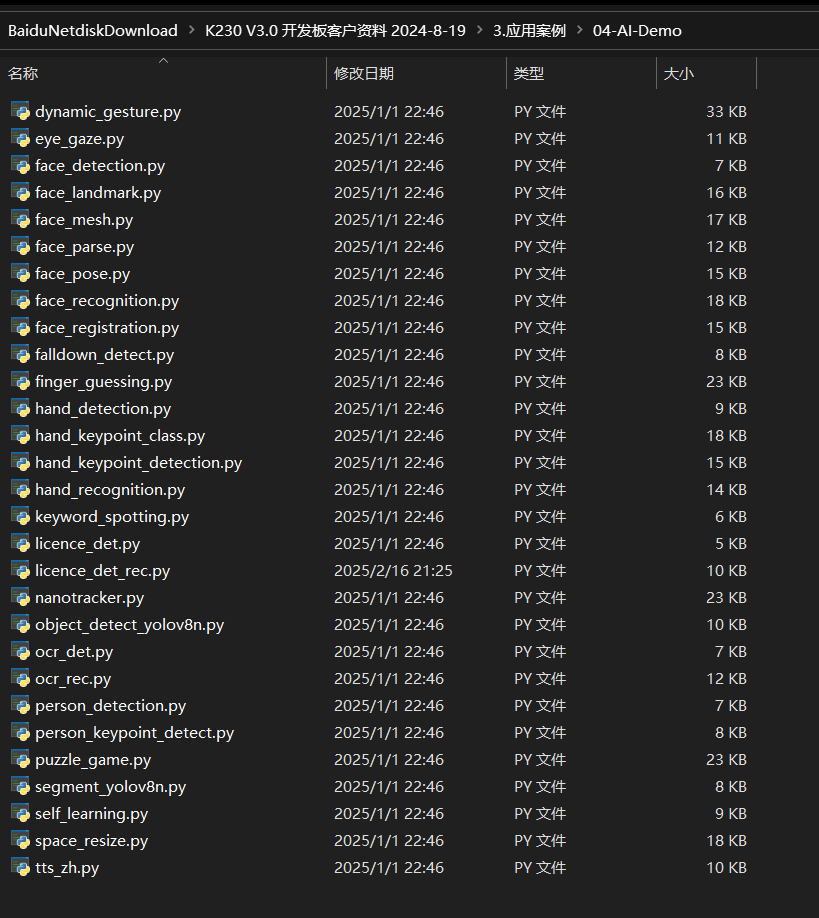Select the nanotracker.py file icon
The width and height of the screenshot is (819, 918).
point(20,597)
